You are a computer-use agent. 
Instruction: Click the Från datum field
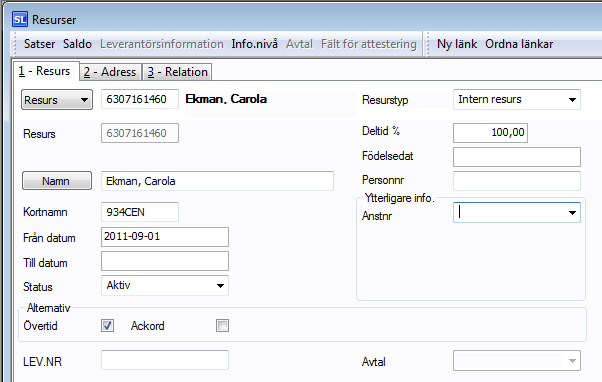point(165,237)
